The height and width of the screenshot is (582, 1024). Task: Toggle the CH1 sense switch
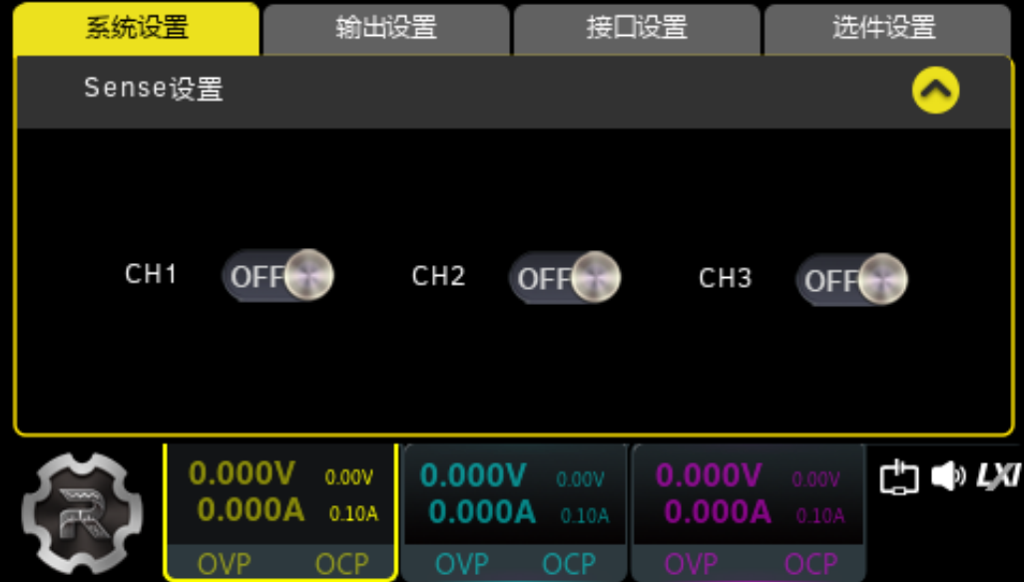(278, 276)
